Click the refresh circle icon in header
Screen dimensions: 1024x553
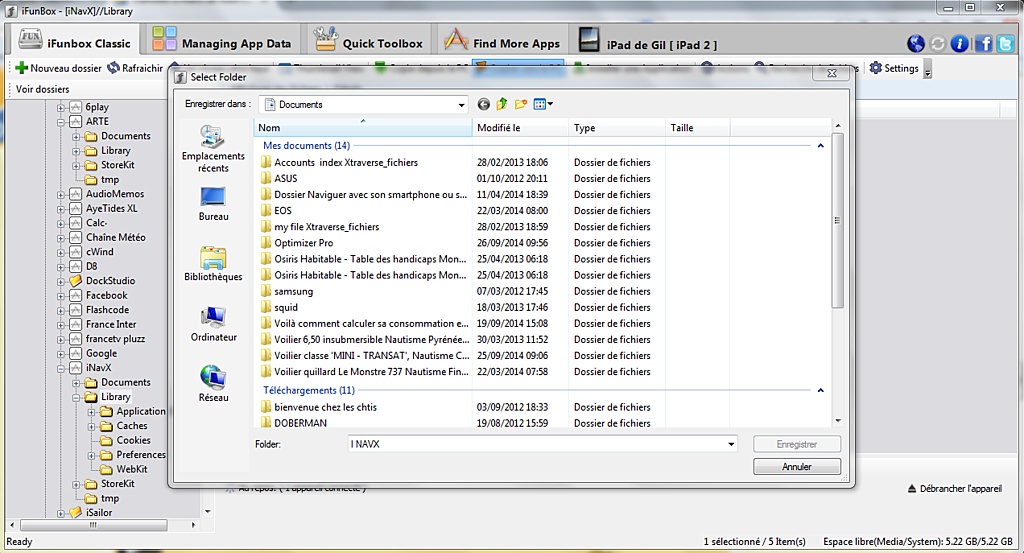pyautogui.click(x=938, y=44)
